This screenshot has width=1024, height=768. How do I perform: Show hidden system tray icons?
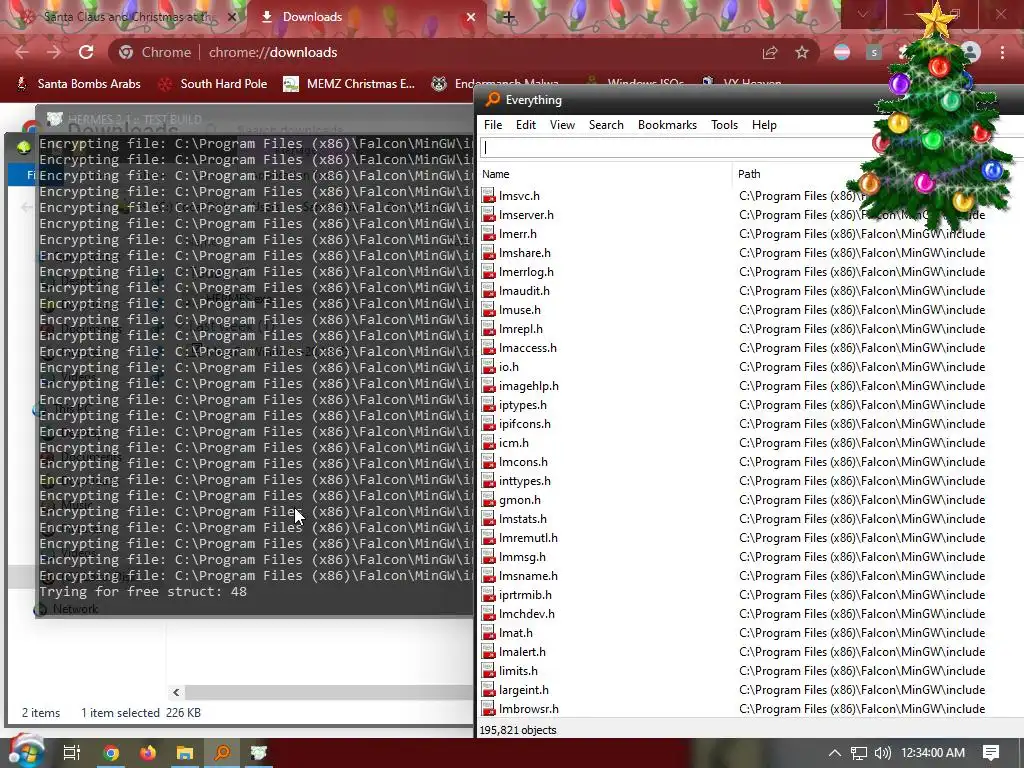coord(835,753)
